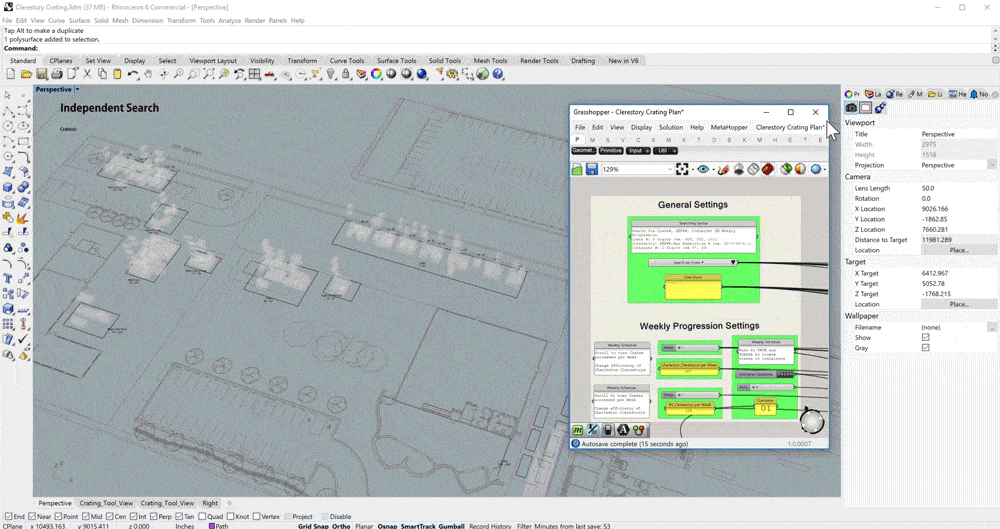Click the gear Options icon
1000x529 pixels.
[x=452, y=74]
